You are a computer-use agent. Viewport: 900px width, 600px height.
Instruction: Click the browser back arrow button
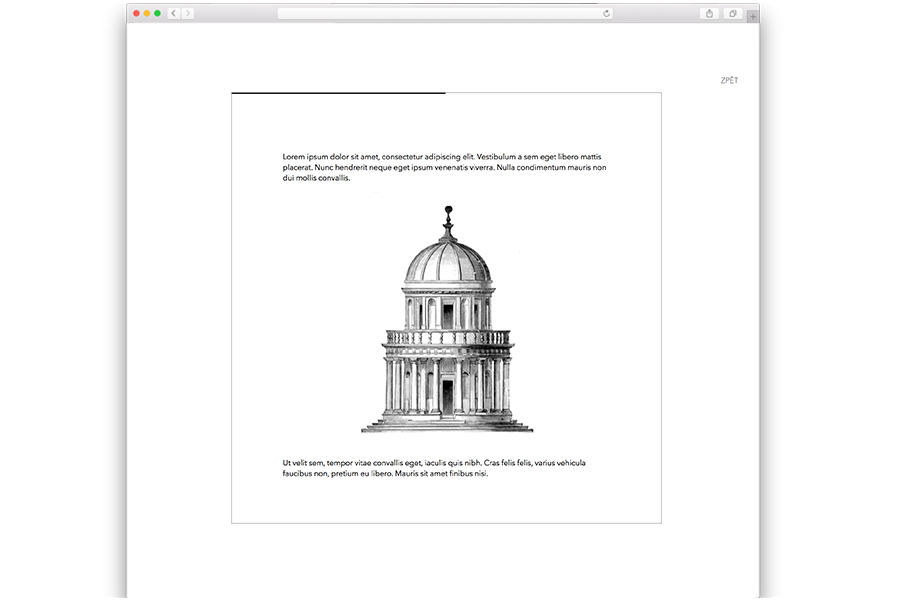174,13
